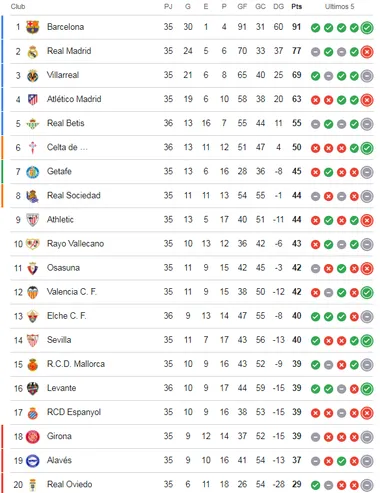The width and height of the screenshot is (380, 493).
Task: Sort by the Pts column header
Action: tap(296, 7)
